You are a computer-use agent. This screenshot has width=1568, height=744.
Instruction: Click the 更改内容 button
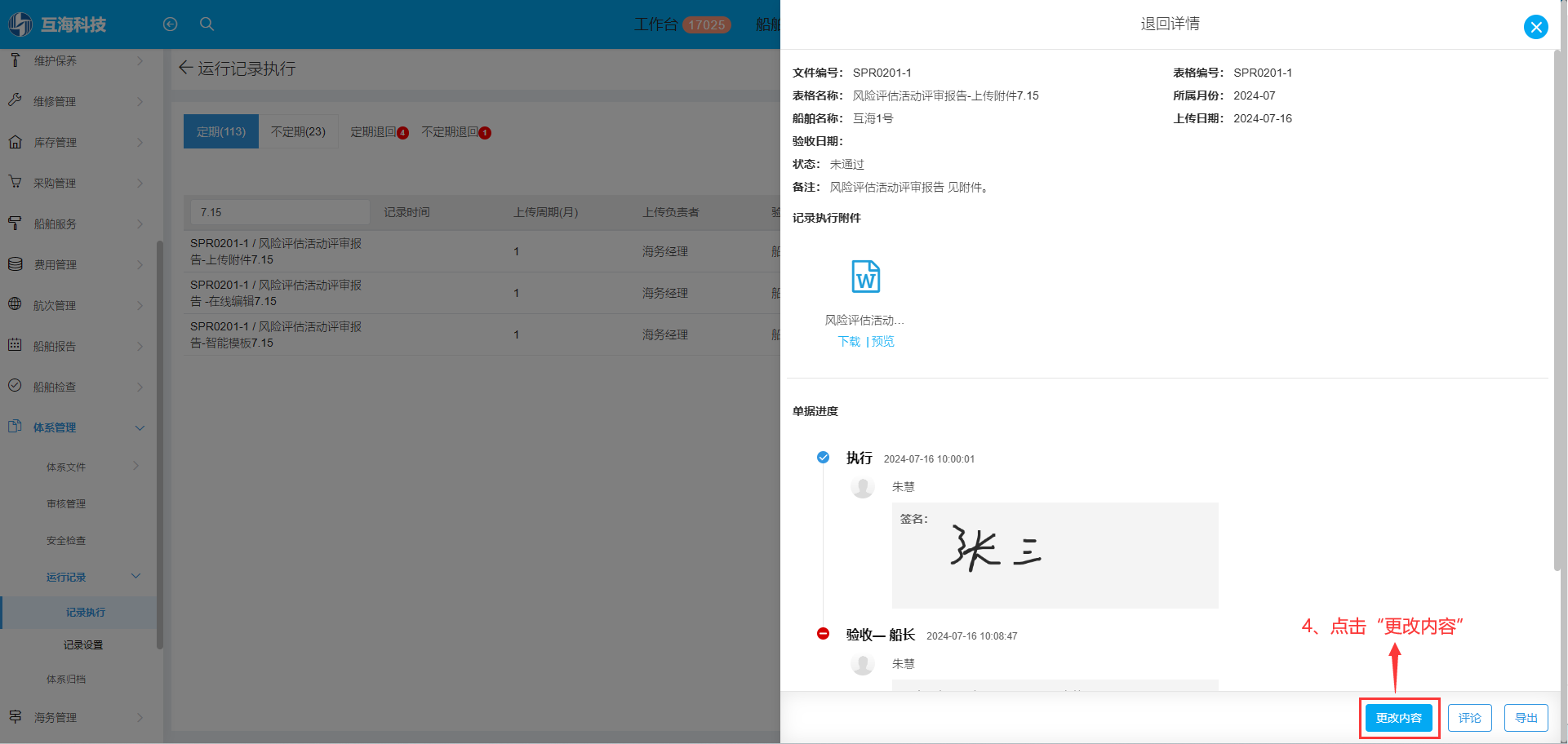1399,718
